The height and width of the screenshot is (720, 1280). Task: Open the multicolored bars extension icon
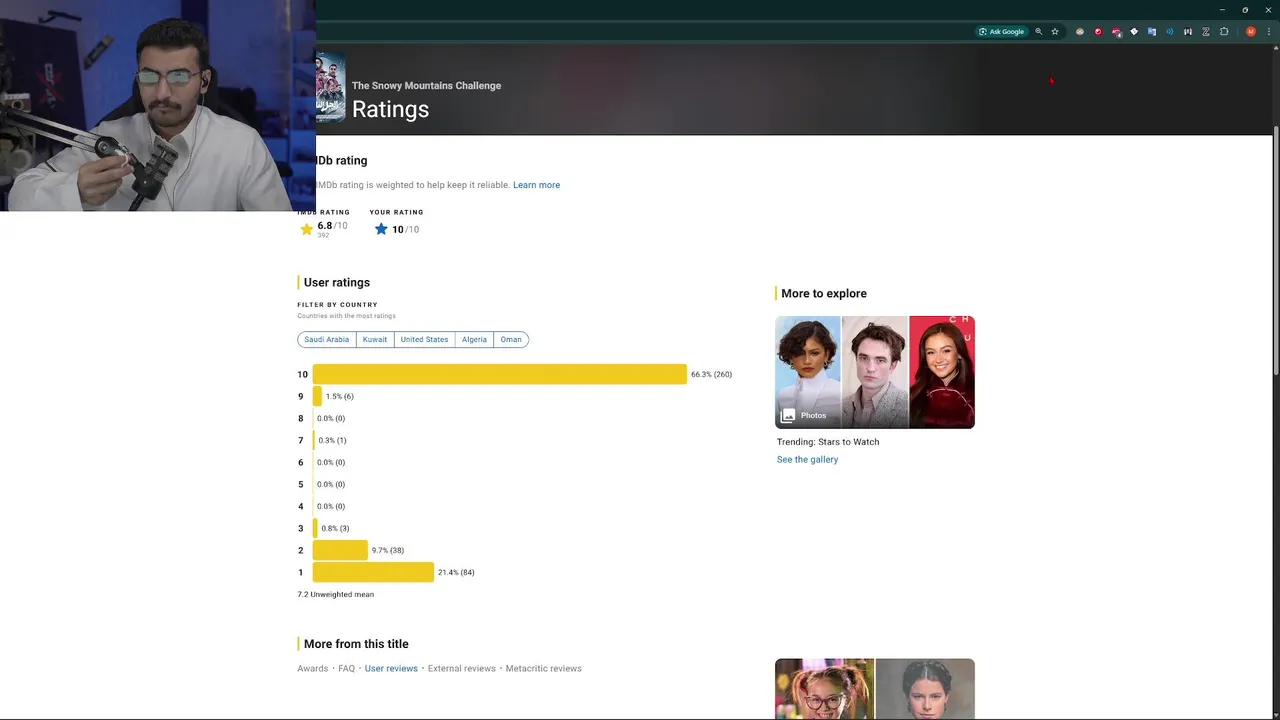click(x=1187, y=31)
